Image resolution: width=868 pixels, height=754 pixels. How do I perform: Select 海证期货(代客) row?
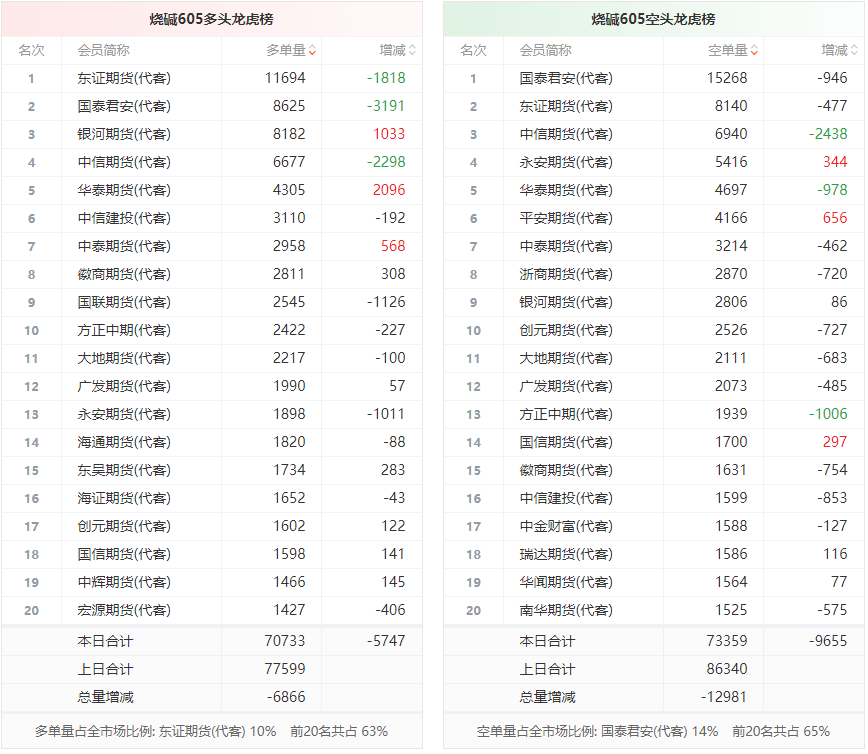pos(212,498)
